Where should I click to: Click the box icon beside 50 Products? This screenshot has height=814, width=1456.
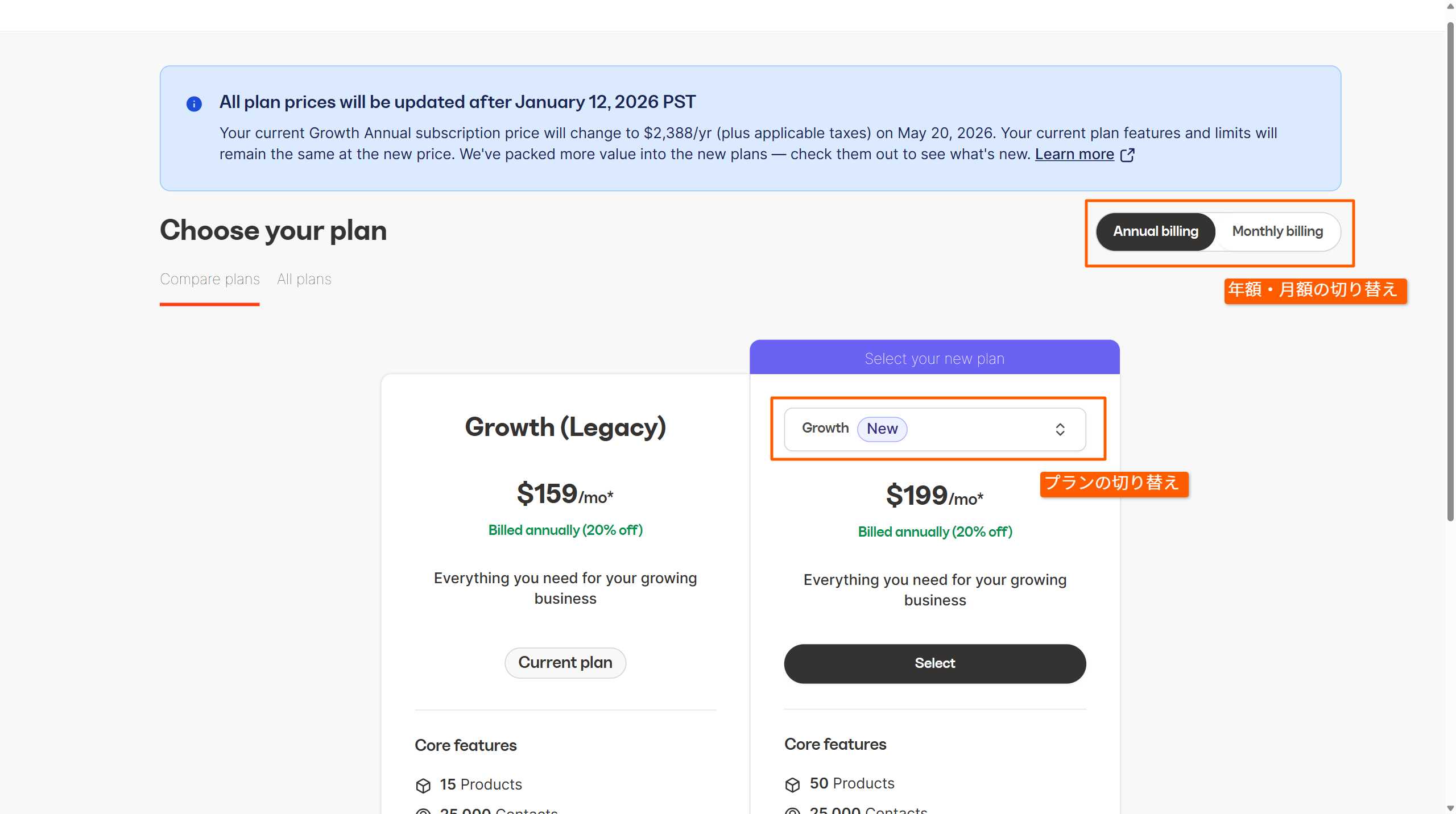pyautogui.click(x=792, y=784)
